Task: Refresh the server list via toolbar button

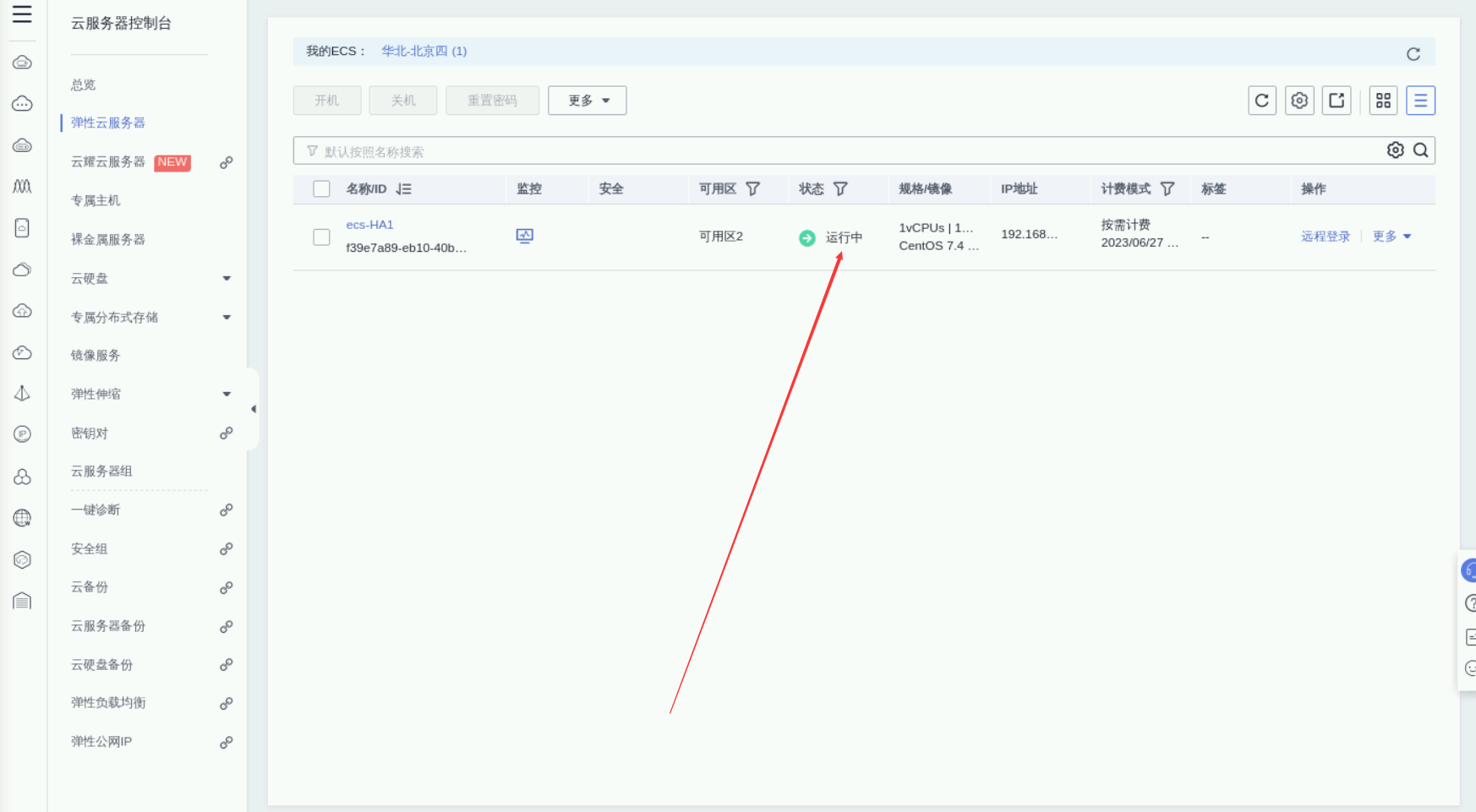Action: [x=1262, y=101]
